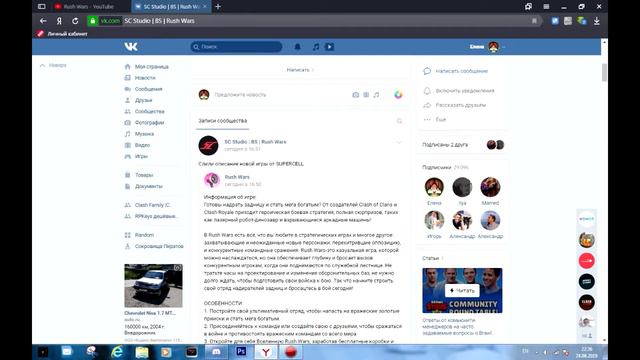The width and height of the screenshot is (640, 360).
Task: Click the Yandex Я home button
Action: (60, 21)
